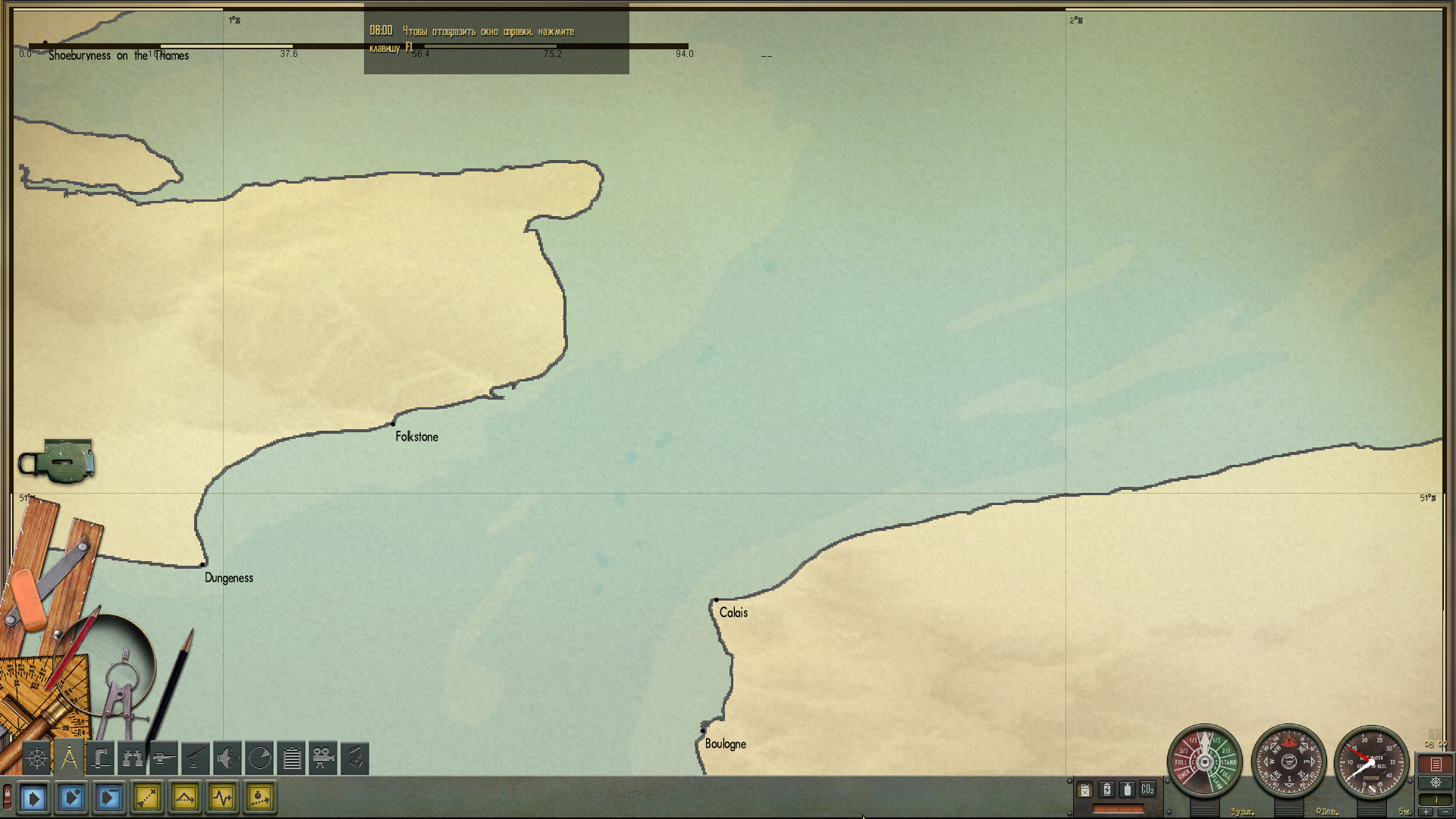The height and width of the screenshot is (819, 1456).
Task: Open the periscope station
Action: tap(100, 758)
